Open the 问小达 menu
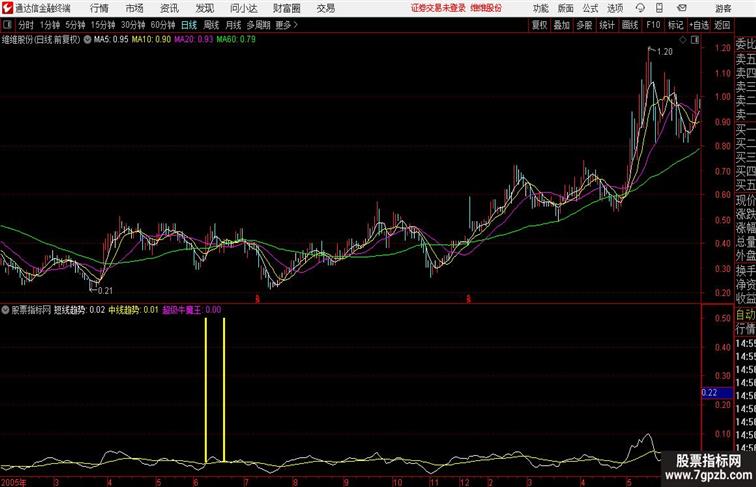This screenshot has width=756, height=487. [x=243, y=8]
